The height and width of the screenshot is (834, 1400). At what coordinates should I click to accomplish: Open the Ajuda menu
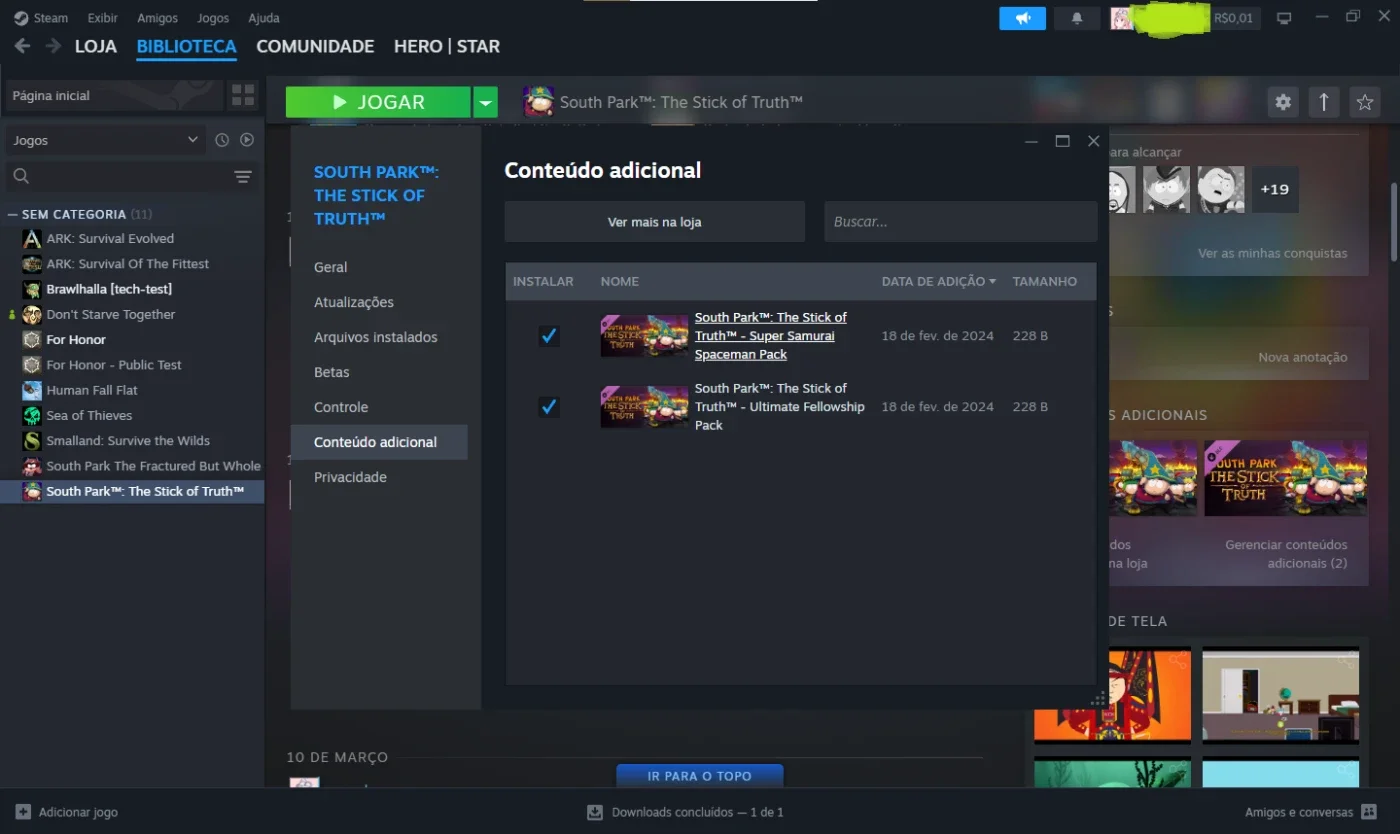tap(264, 18)
